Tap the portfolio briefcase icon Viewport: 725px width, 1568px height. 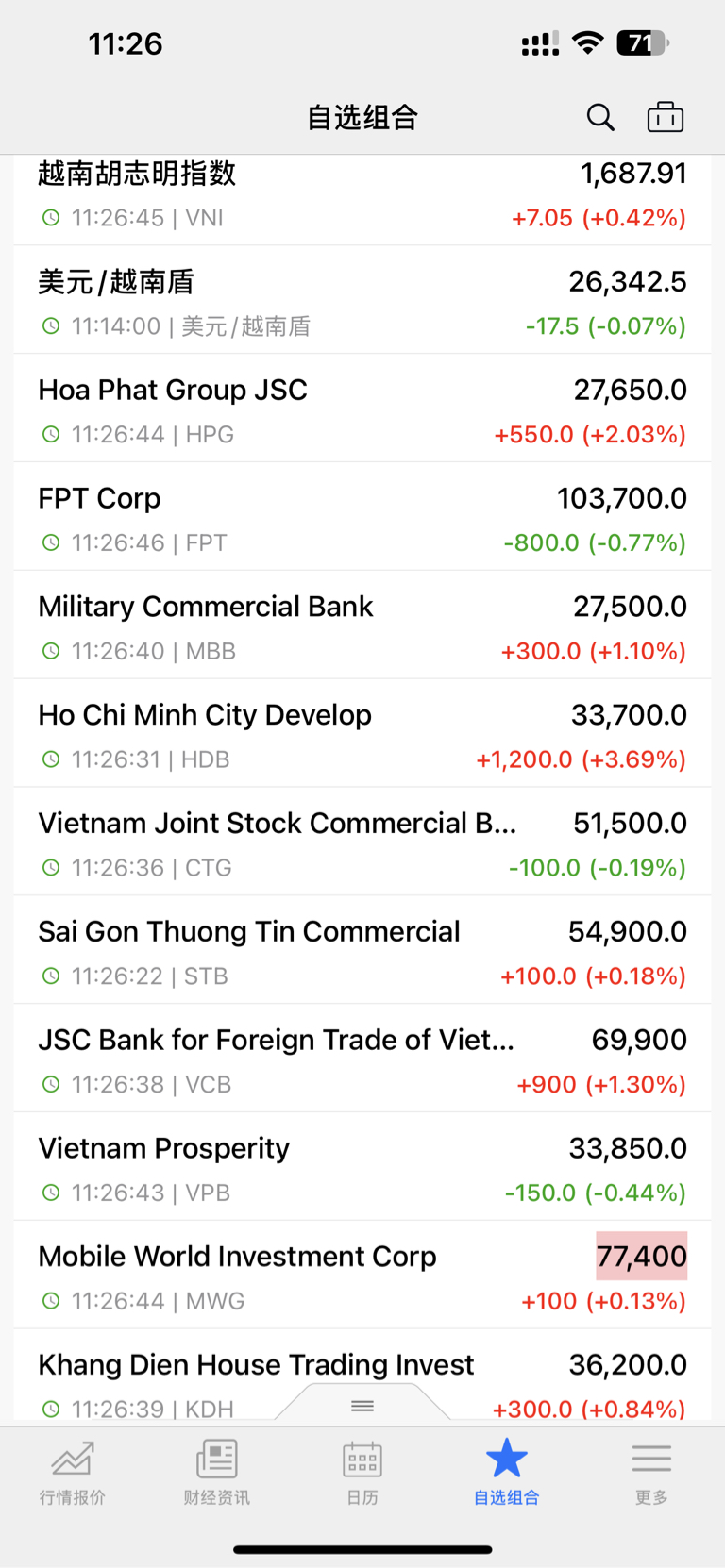tap(666, 117)
